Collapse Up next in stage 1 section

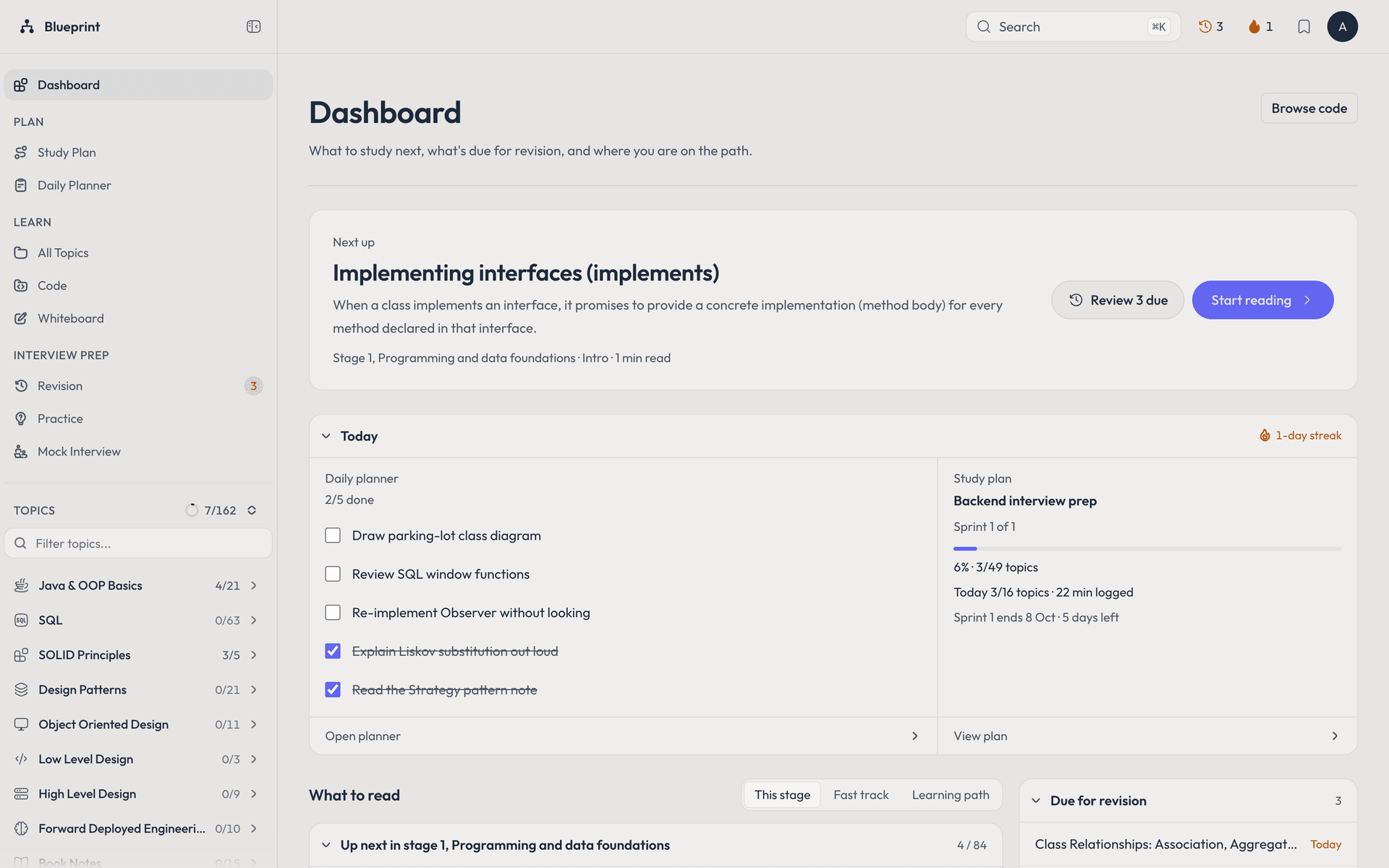[x=326, y=845]
